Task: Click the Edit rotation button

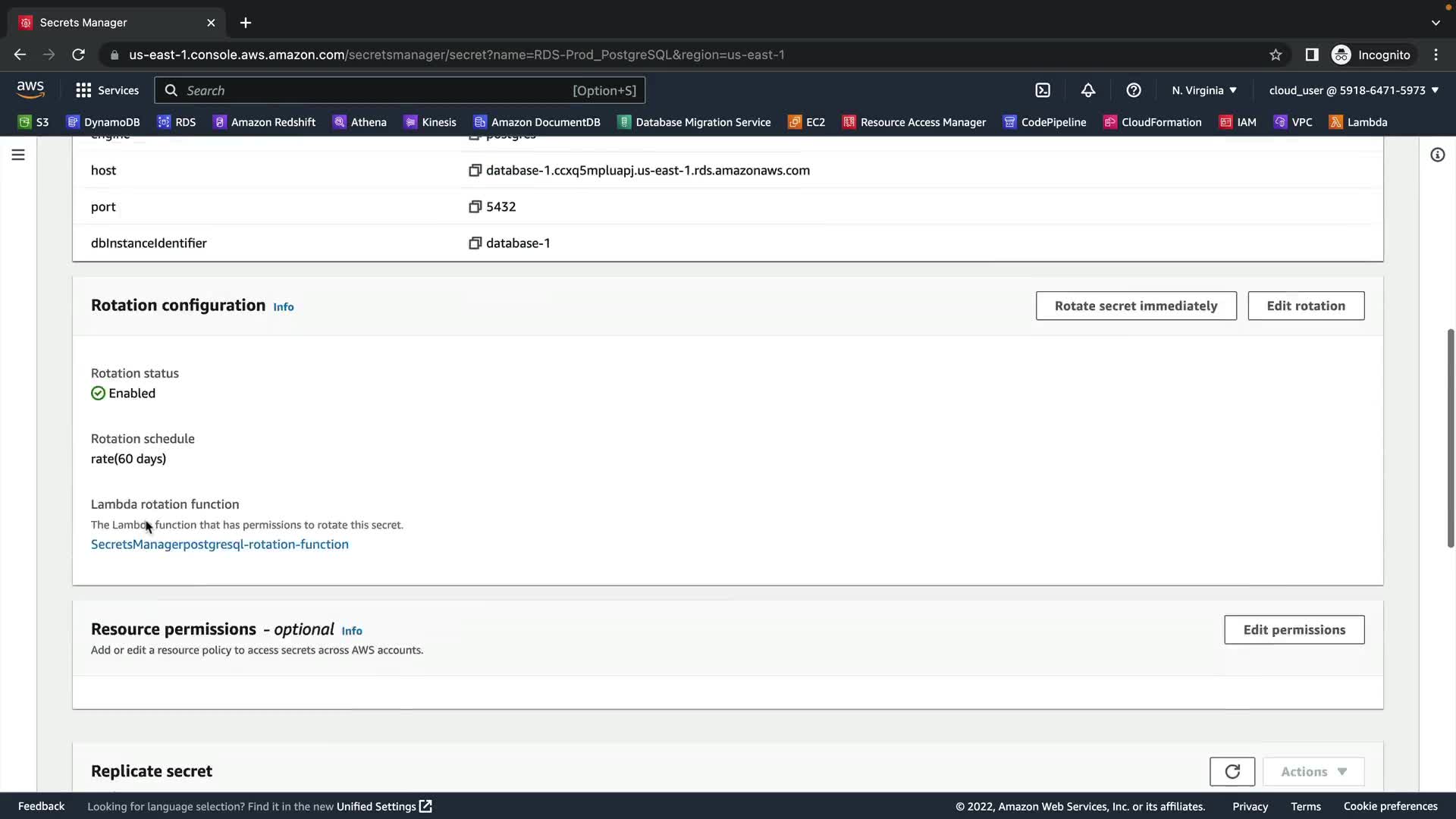Action: (1305, 306)
